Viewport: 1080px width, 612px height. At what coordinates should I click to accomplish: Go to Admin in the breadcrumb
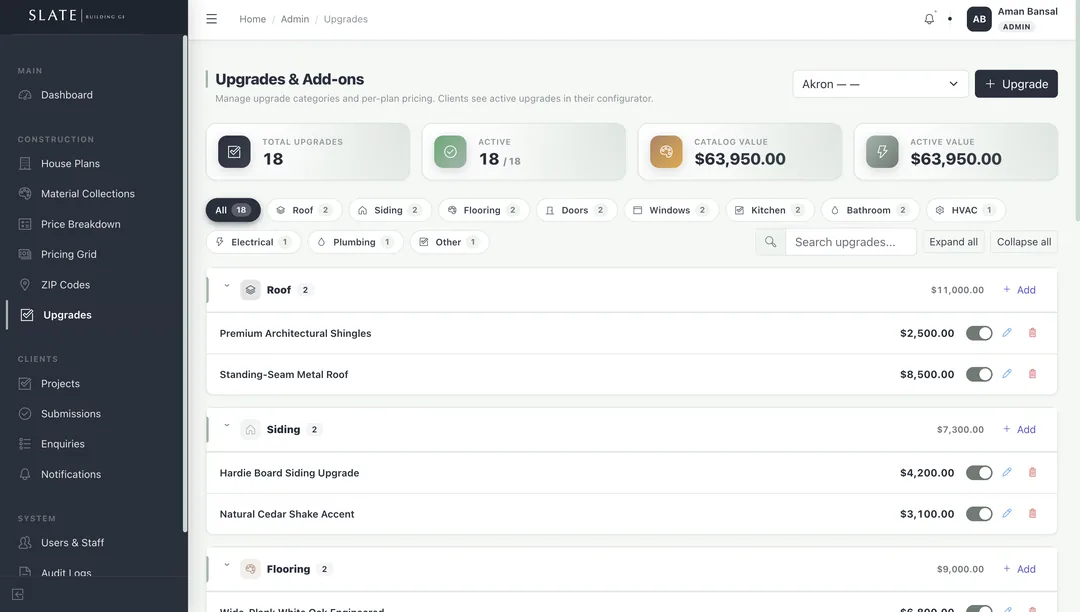[x=295, y=19]
